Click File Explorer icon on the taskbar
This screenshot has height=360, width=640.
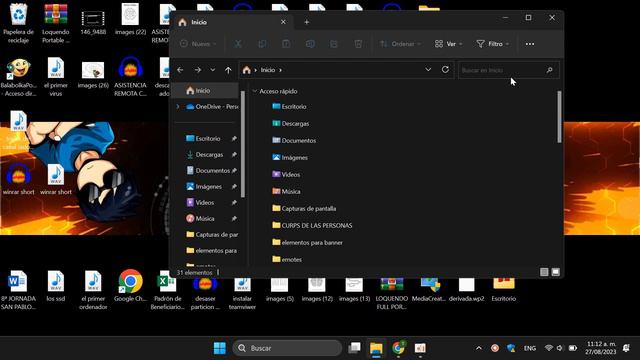[x=376, y=348]
